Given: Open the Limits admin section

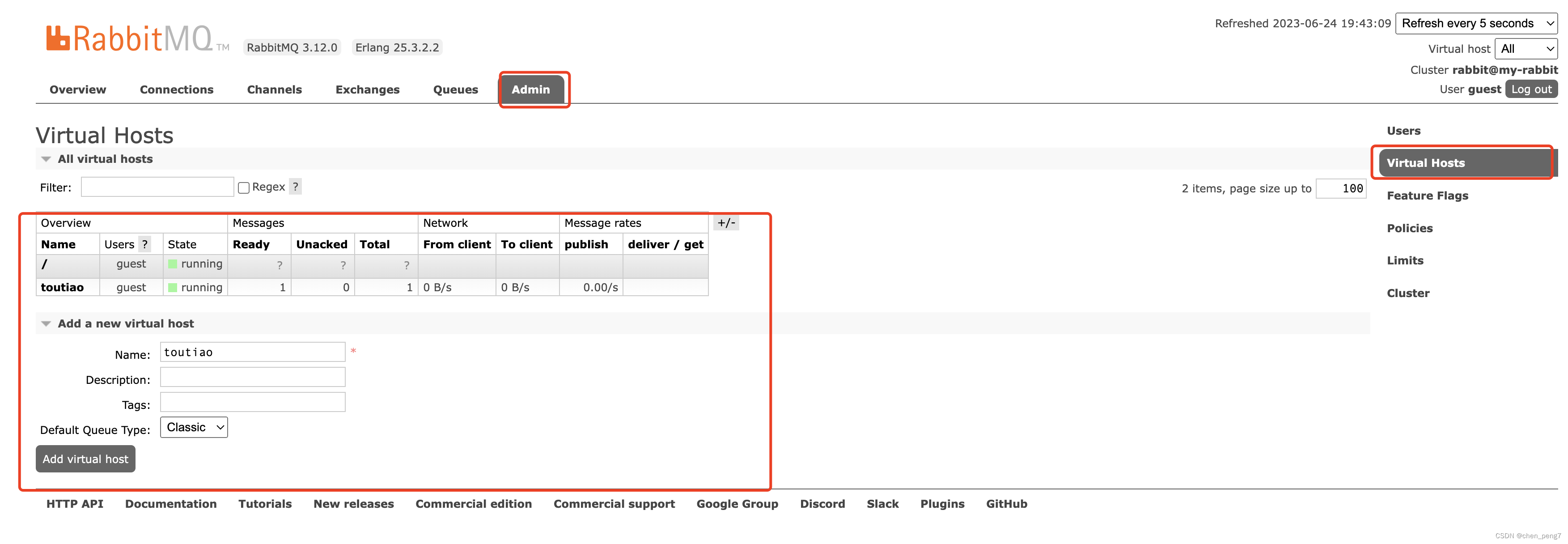Looking at the screenshot, I should [x=1405, y=260].
